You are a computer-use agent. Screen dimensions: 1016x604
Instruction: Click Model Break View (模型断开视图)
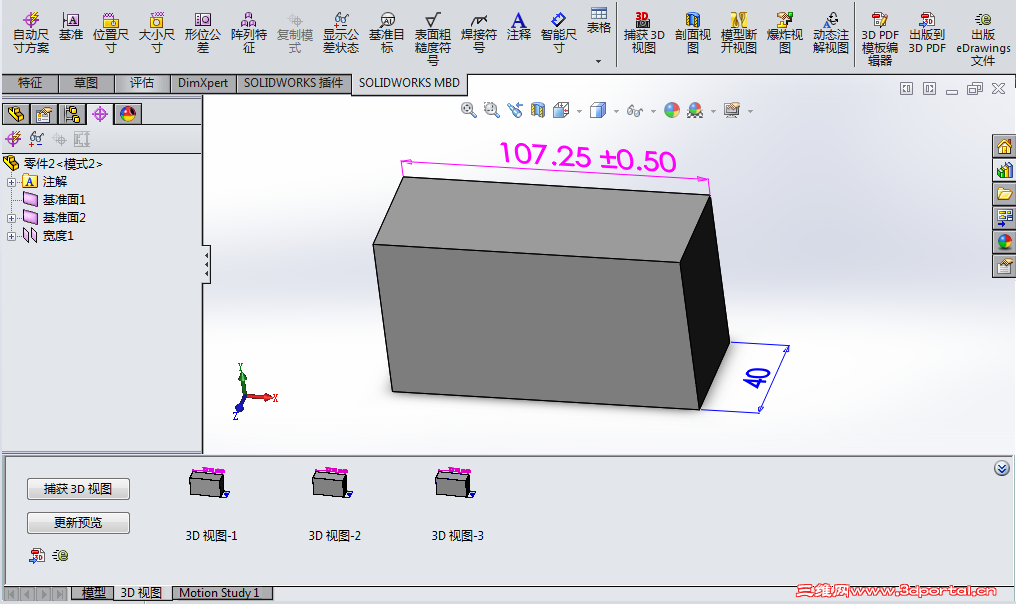point(739,32)
